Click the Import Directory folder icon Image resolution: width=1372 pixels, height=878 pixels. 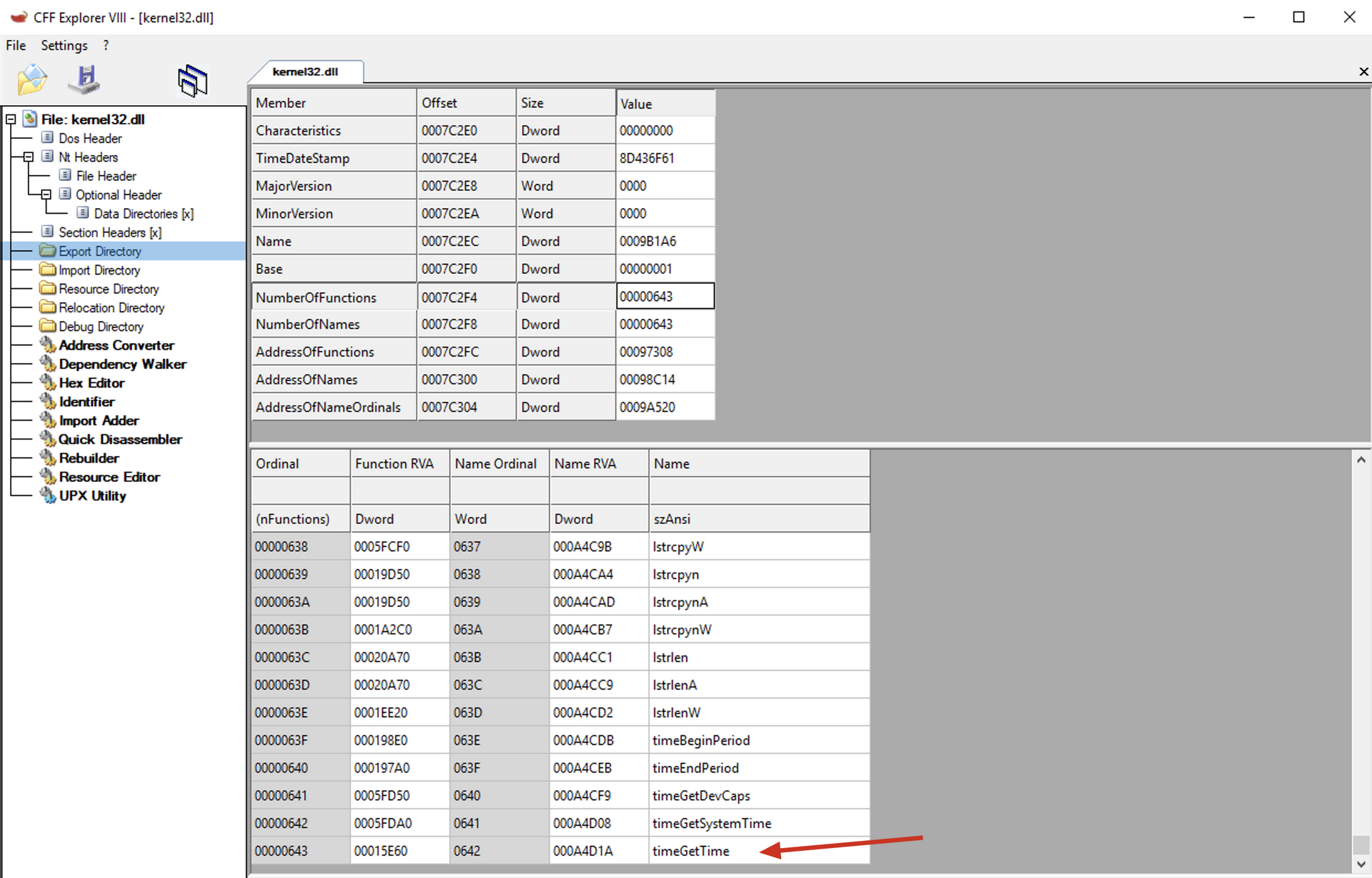48,269
